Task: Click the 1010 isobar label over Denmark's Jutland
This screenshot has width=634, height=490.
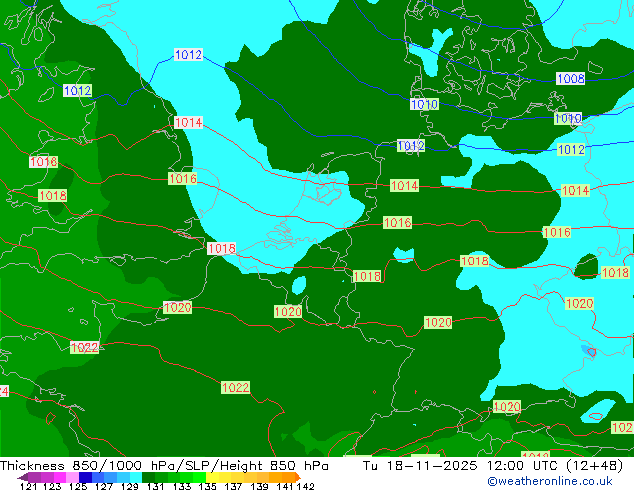Action: pyautogui.click(x=424, y=104)
